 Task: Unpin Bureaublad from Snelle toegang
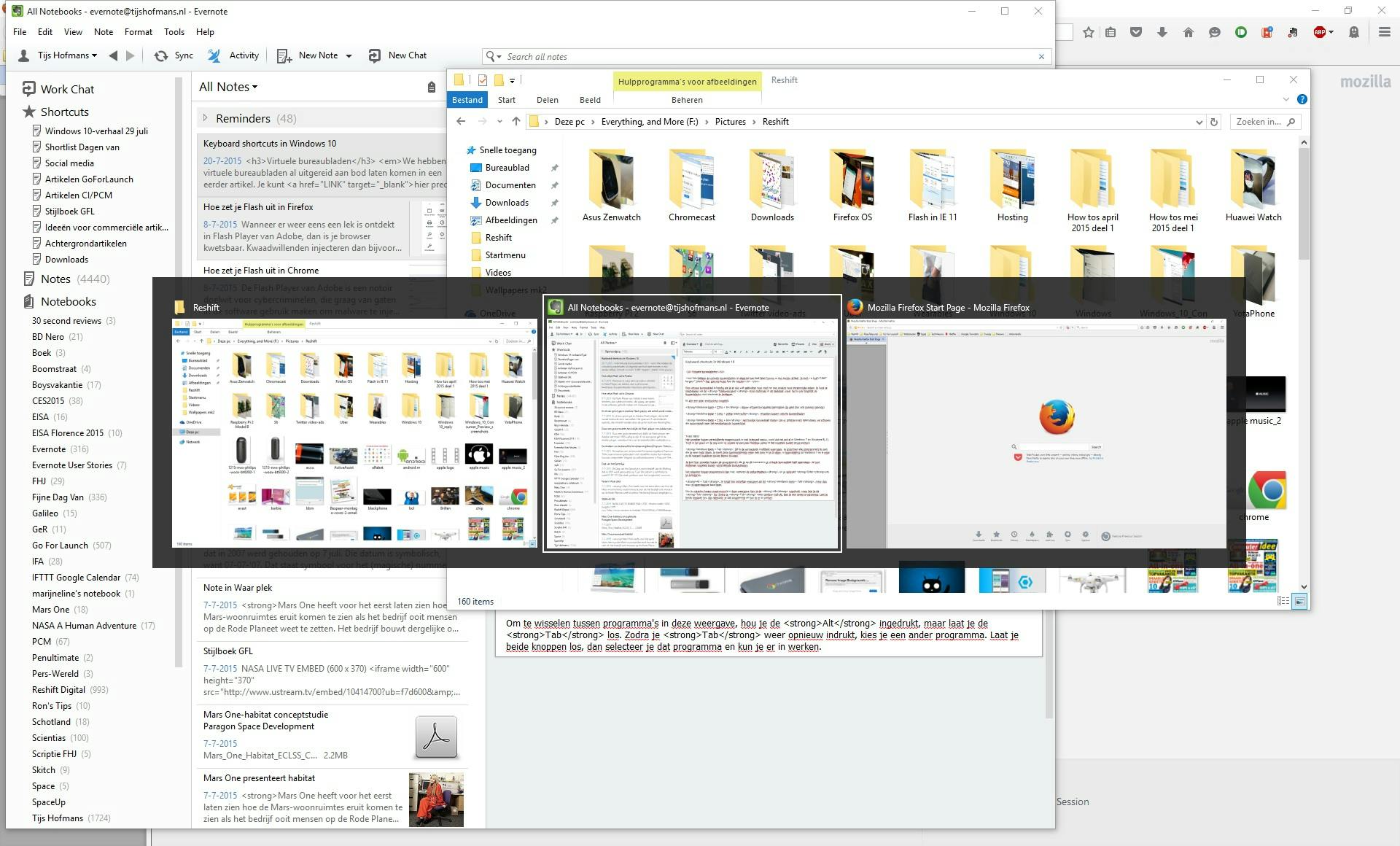tap(555, 167)
